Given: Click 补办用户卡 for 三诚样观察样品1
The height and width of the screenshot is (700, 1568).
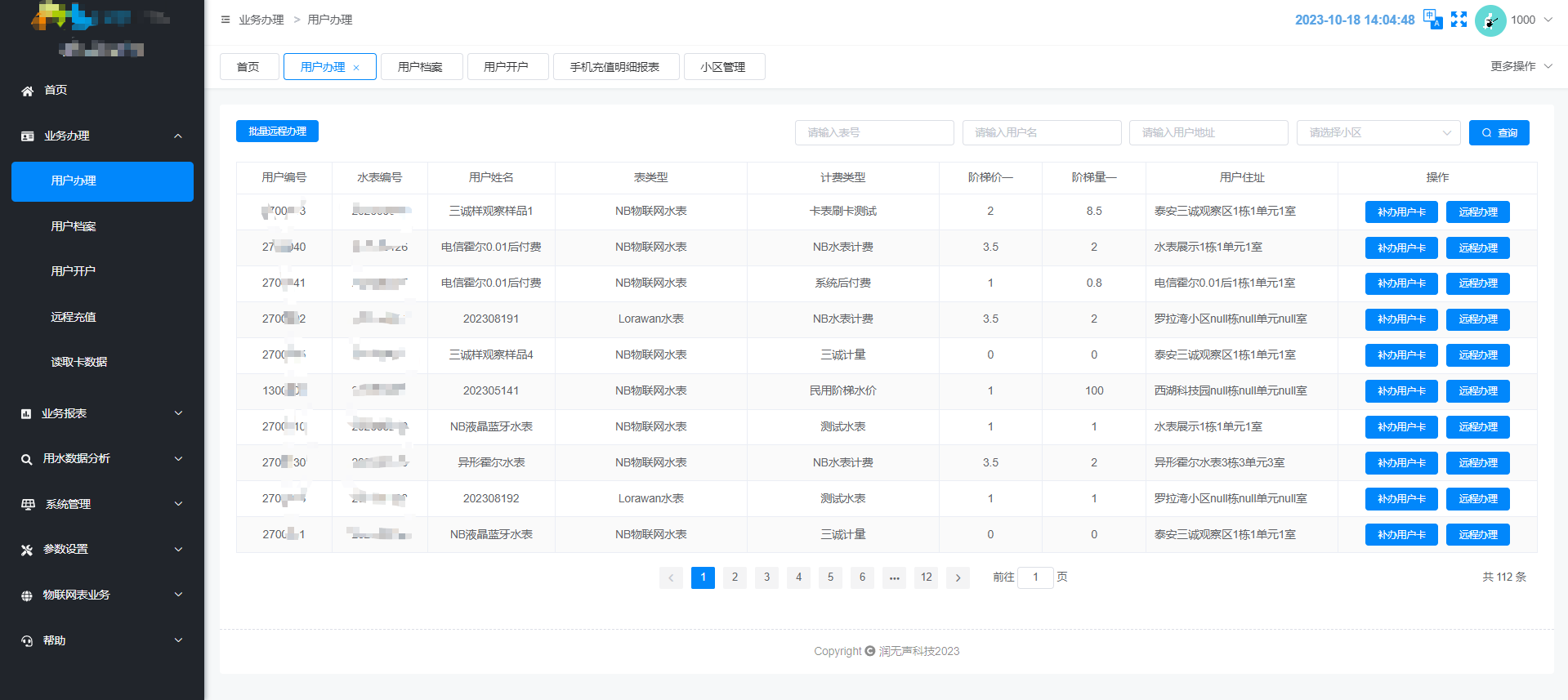Looking at the screenshot, I should point(1401,212).
